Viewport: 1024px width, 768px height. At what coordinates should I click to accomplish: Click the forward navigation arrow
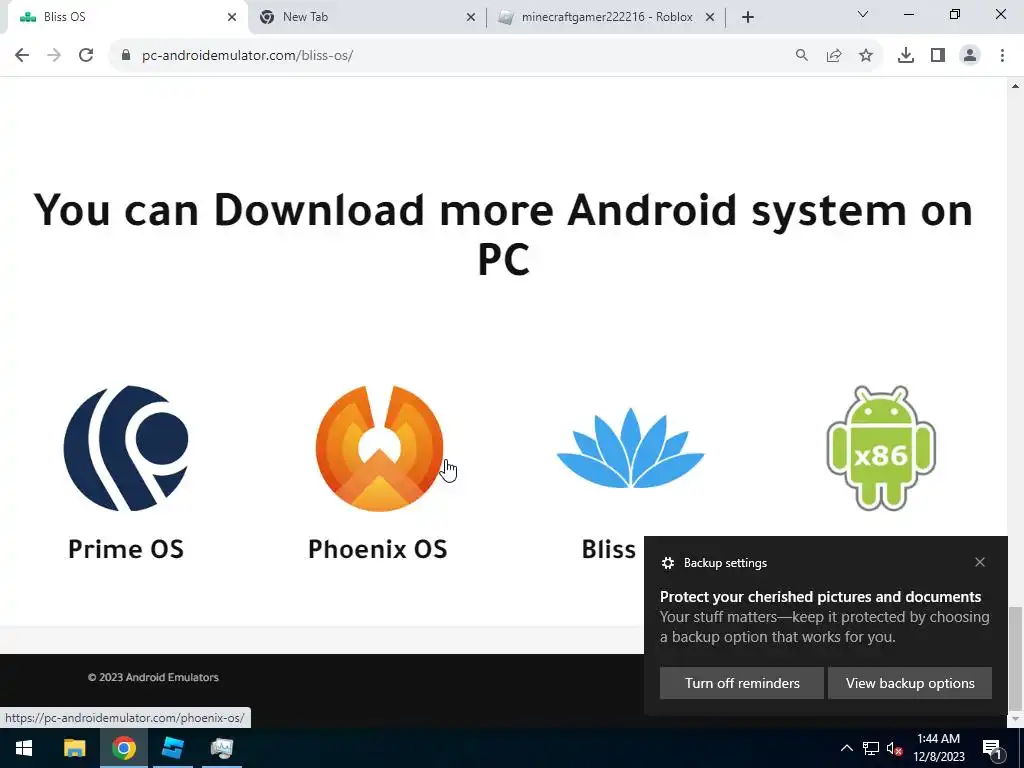click(54, 56)
